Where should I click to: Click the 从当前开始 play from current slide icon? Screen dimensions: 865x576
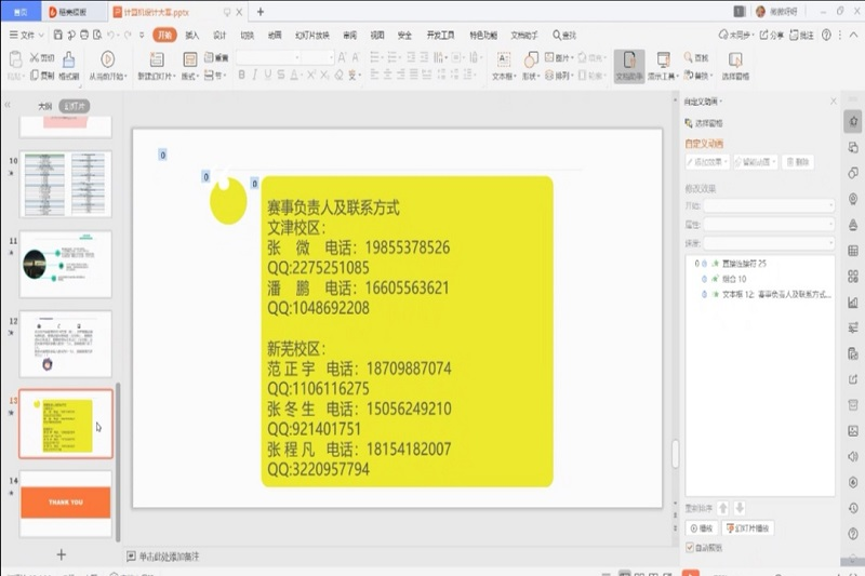[106, 58]
